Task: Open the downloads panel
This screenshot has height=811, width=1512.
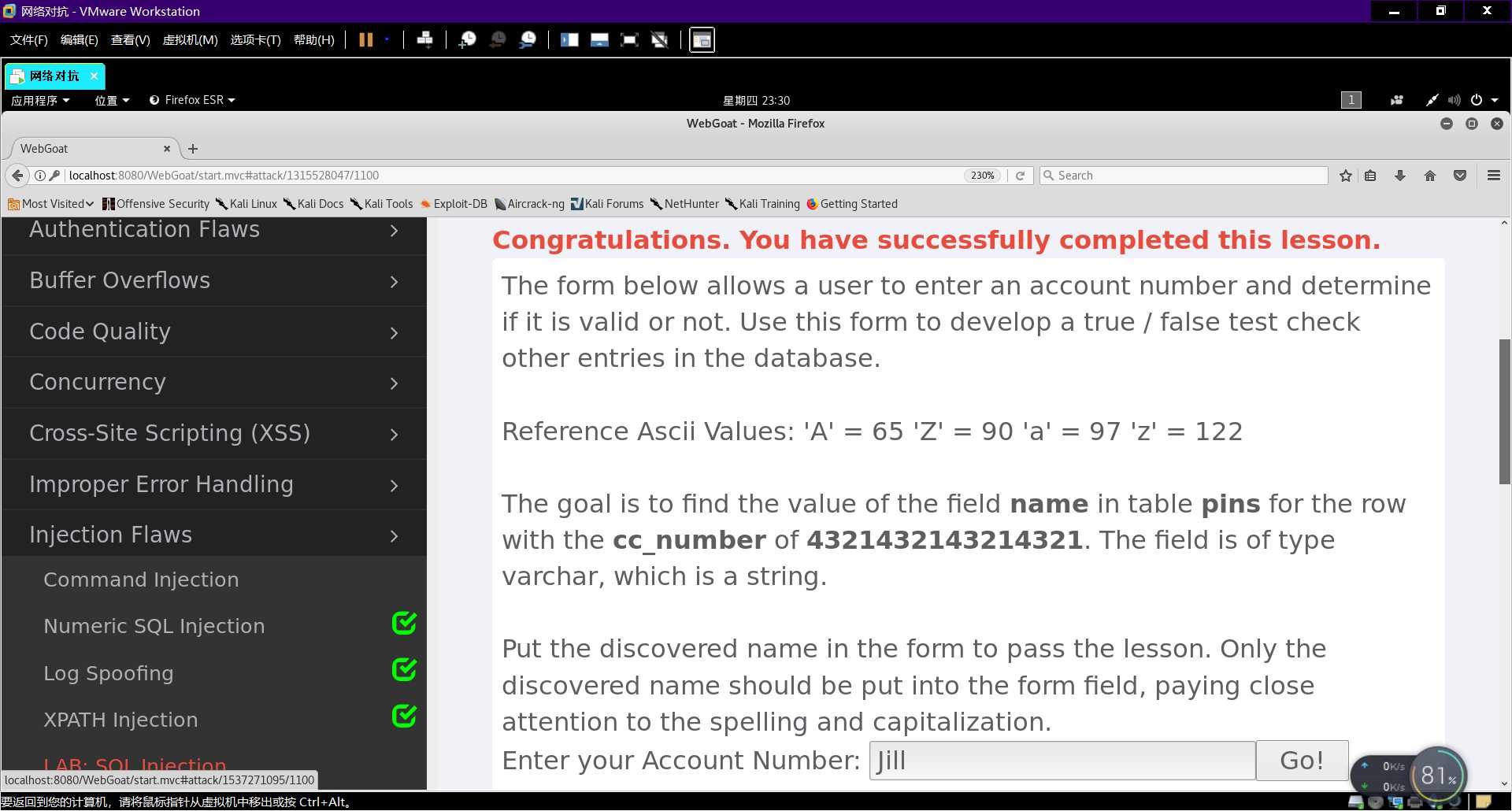Action: point(1400,175)
